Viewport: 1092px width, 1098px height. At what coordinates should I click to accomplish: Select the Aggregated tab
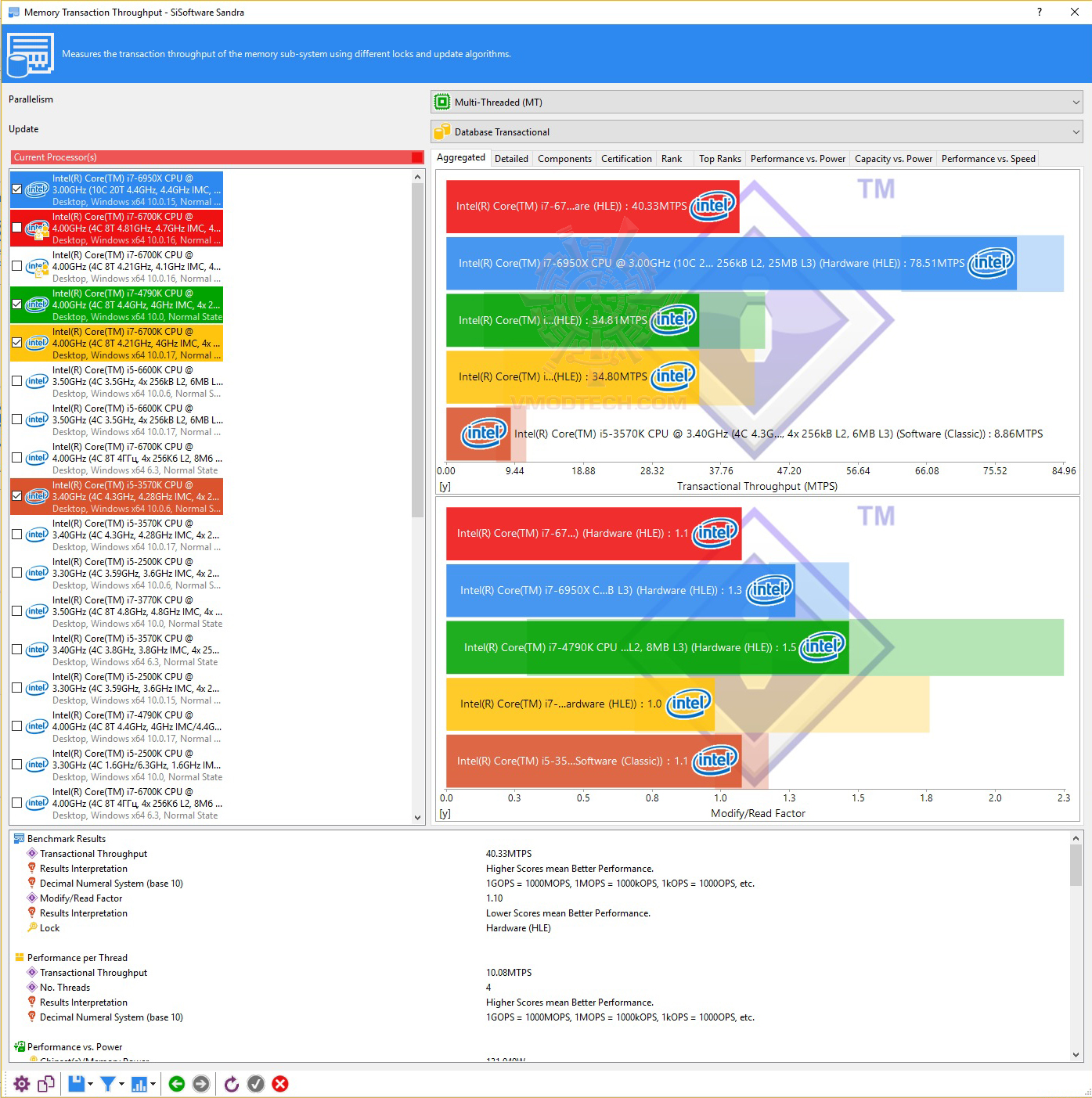tap(461, 158)
